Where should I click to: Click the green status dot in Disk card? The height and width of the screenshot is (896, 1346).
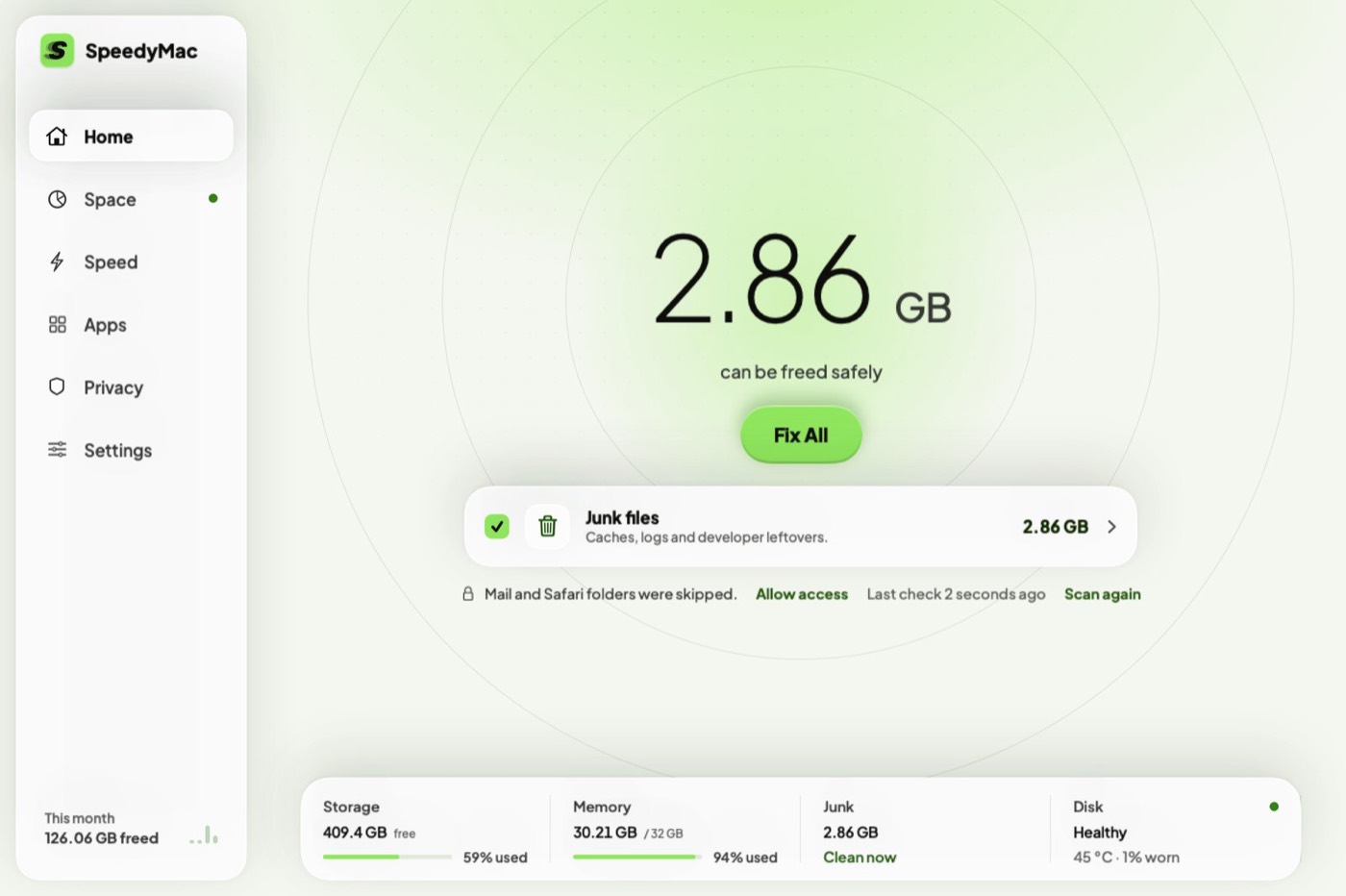[x=1274, y=807]
